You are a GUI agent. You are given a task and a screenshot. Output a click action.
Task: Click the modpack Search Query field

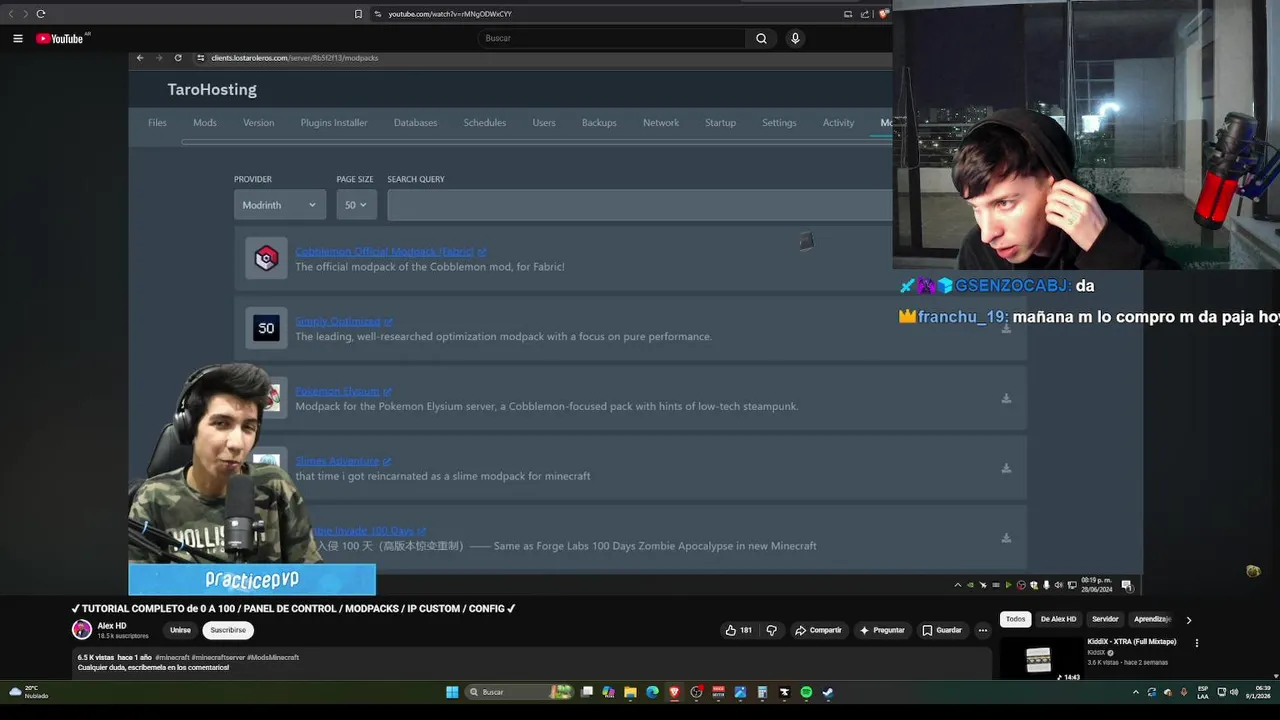[640, 205]
